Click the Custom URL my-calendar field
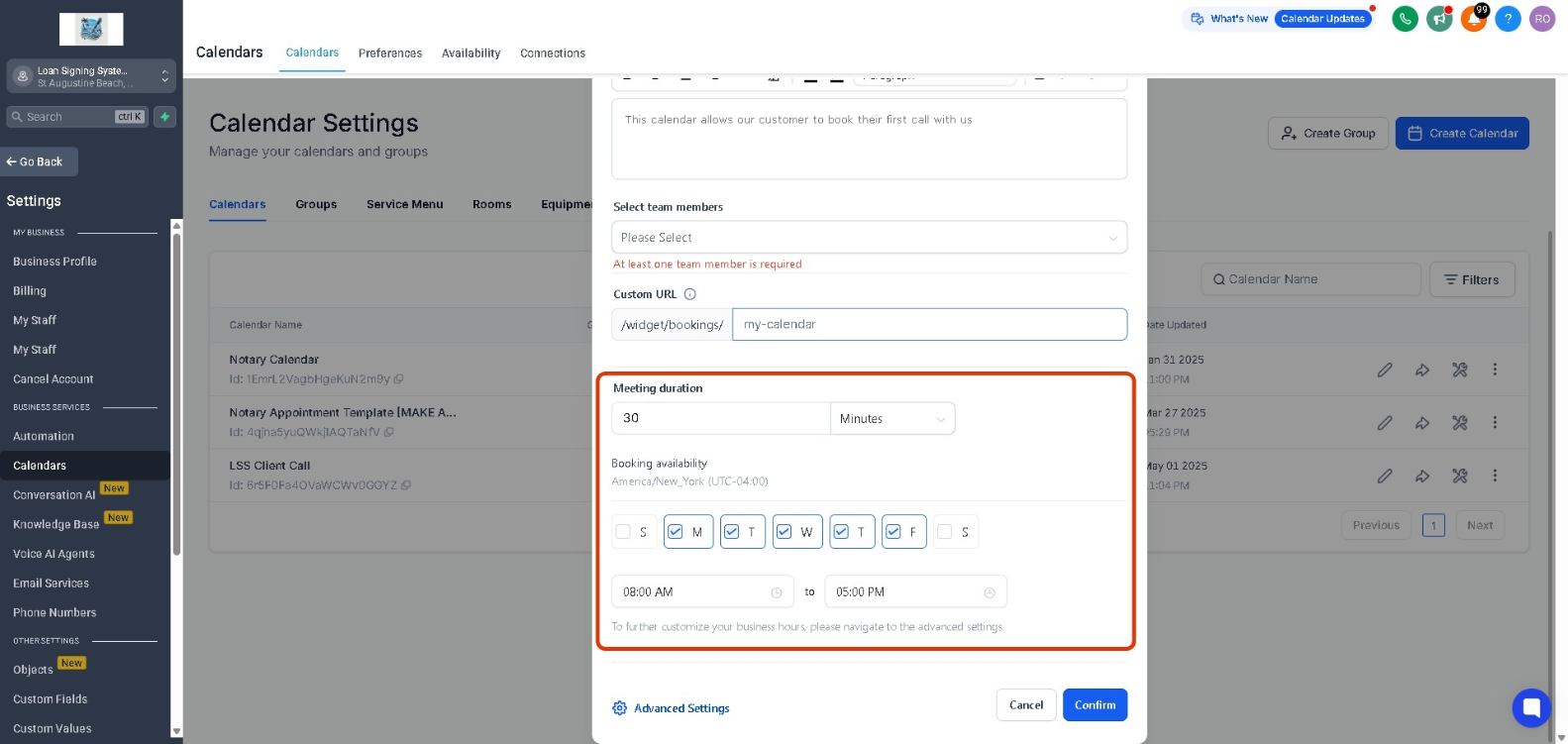 929,325
